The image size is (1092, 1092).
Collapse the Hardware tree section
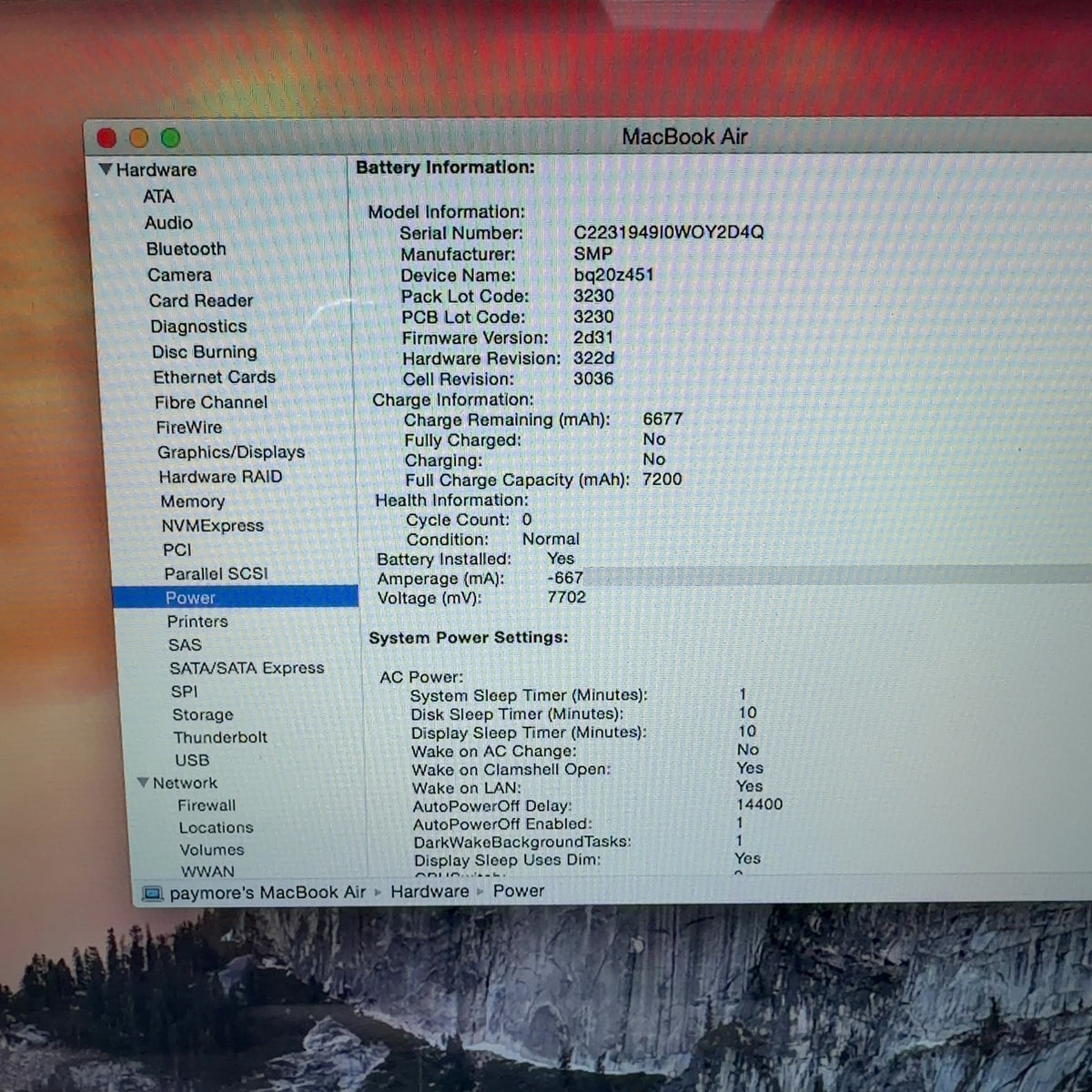(106, 169)
